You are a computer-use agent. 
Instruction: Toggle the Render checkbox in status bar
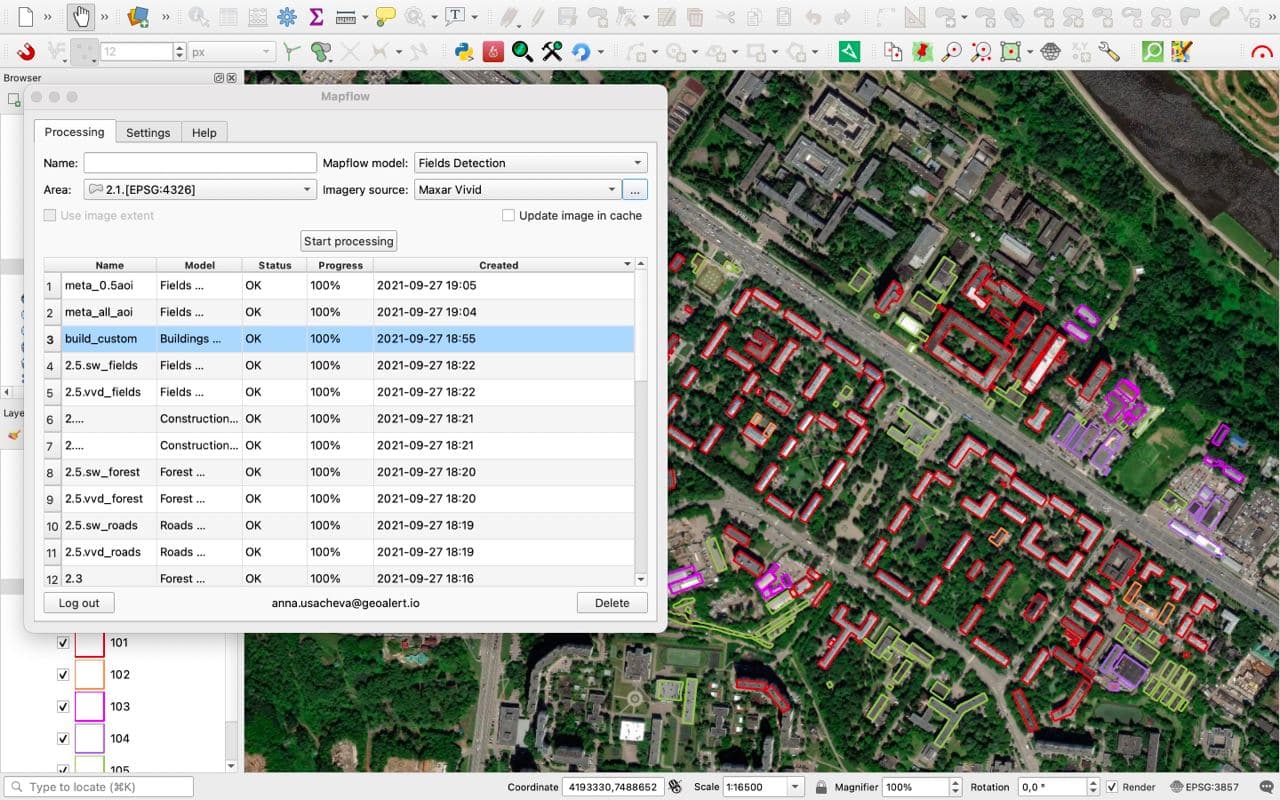tap(1112, 787)
